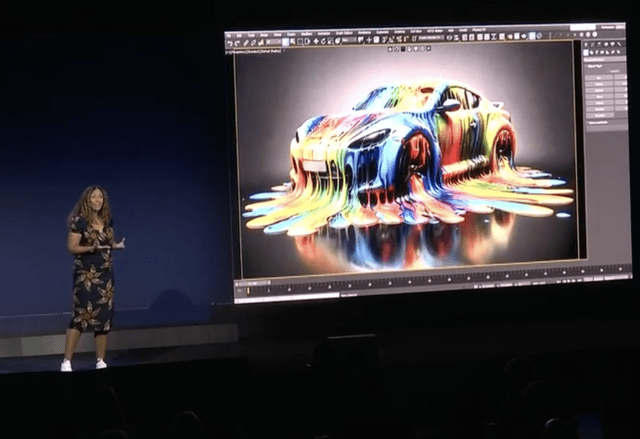This screenshot has height=439, width=640.
Task: Open the Modifiers menu
Action: click(308, 33)
